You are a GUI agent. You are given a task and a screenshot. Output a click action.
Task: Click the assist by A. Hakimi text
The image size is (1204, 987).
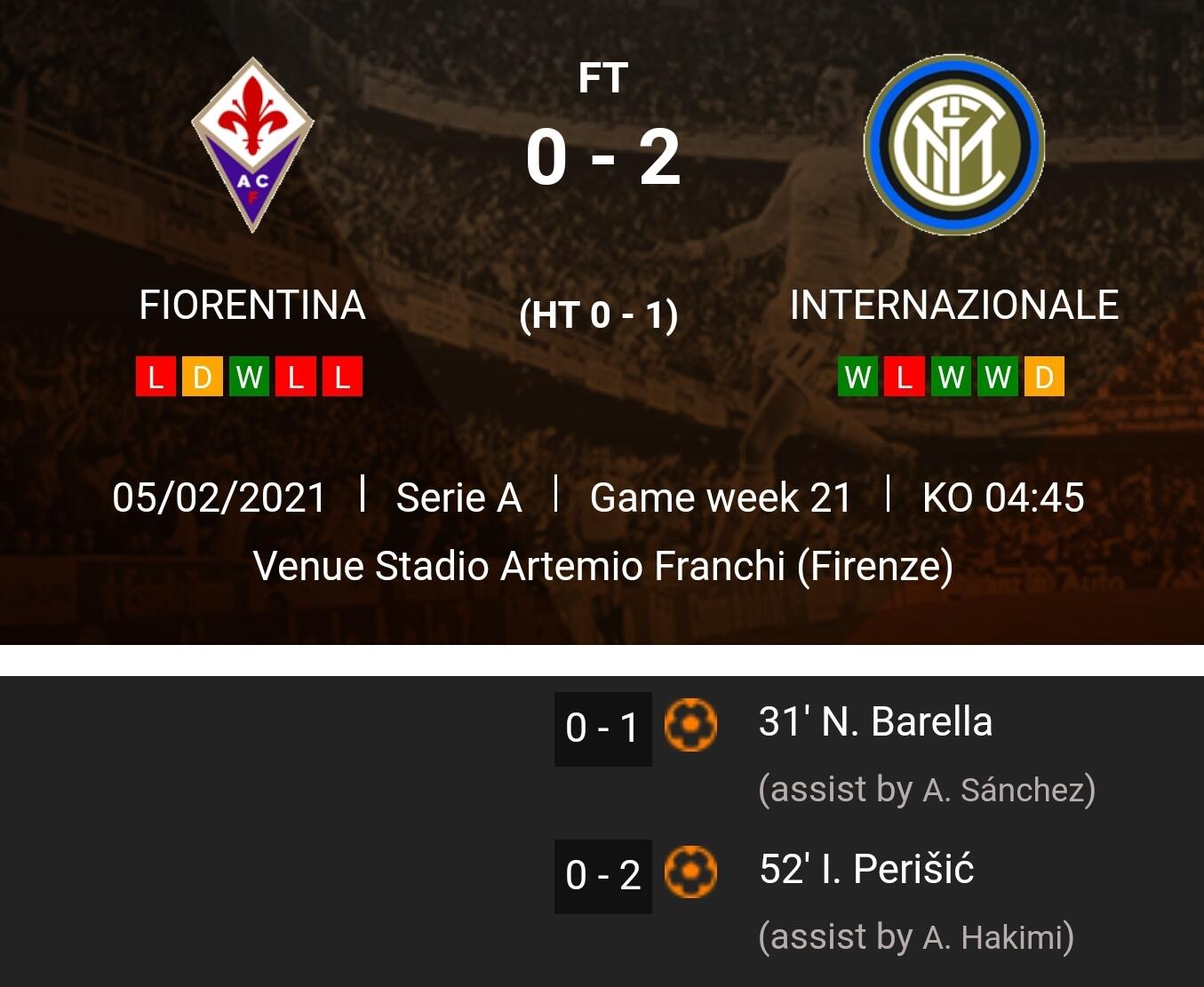[x=915, y=937]
